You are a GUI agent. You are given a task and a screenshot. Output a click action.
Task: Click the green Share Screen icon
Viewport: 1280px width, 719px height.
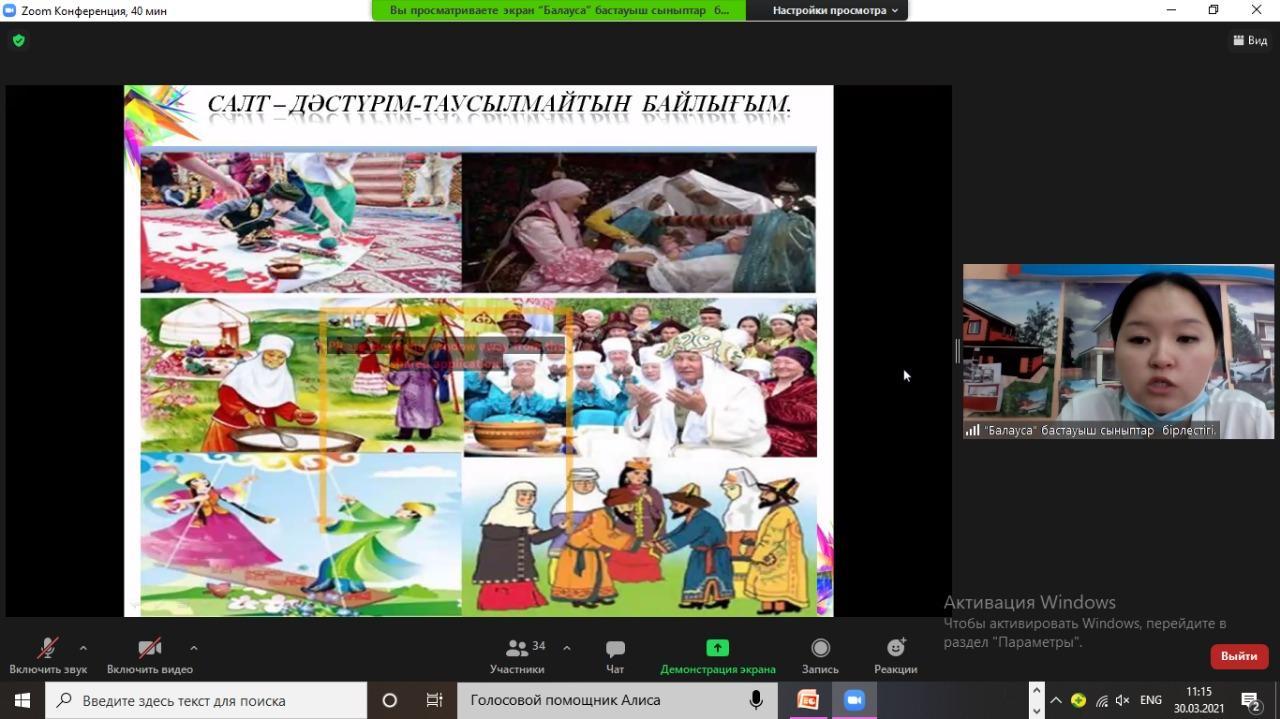[x=717, y=648]
